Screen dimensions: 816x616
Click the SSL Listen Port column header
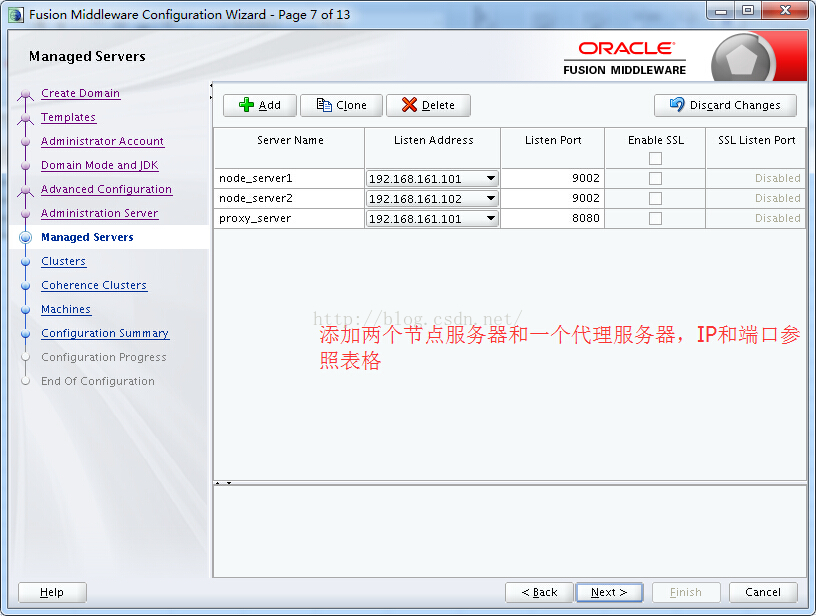[756, 148]
